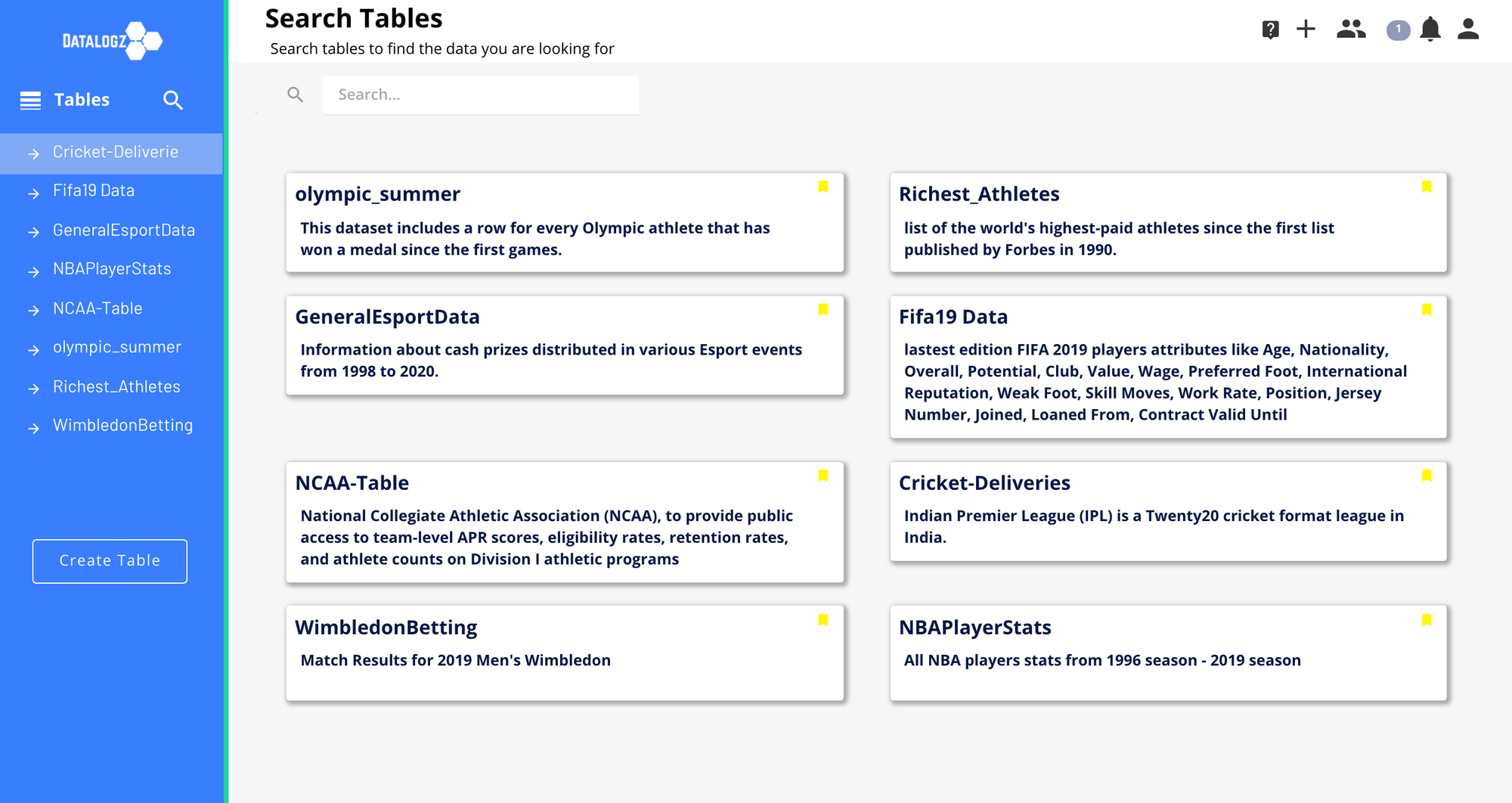Click arrow next to Fifa19 Data in sidebar
The image size is (1512, 803).
pyautogui.click(x=33, y=194)
